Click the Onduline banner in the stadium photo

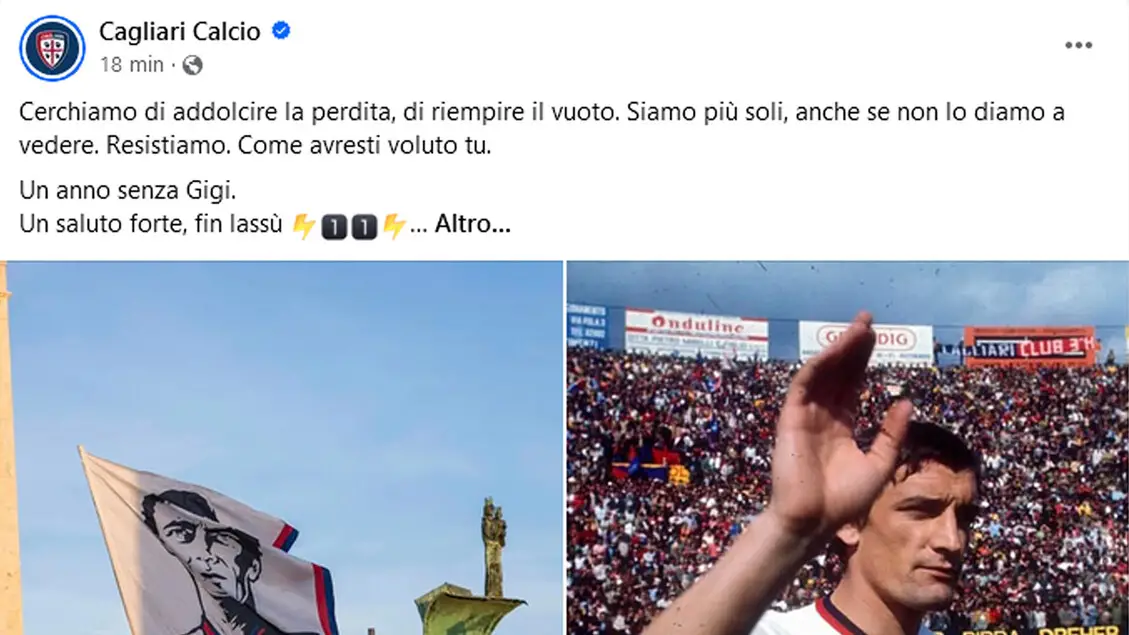(x=696, y=334)
